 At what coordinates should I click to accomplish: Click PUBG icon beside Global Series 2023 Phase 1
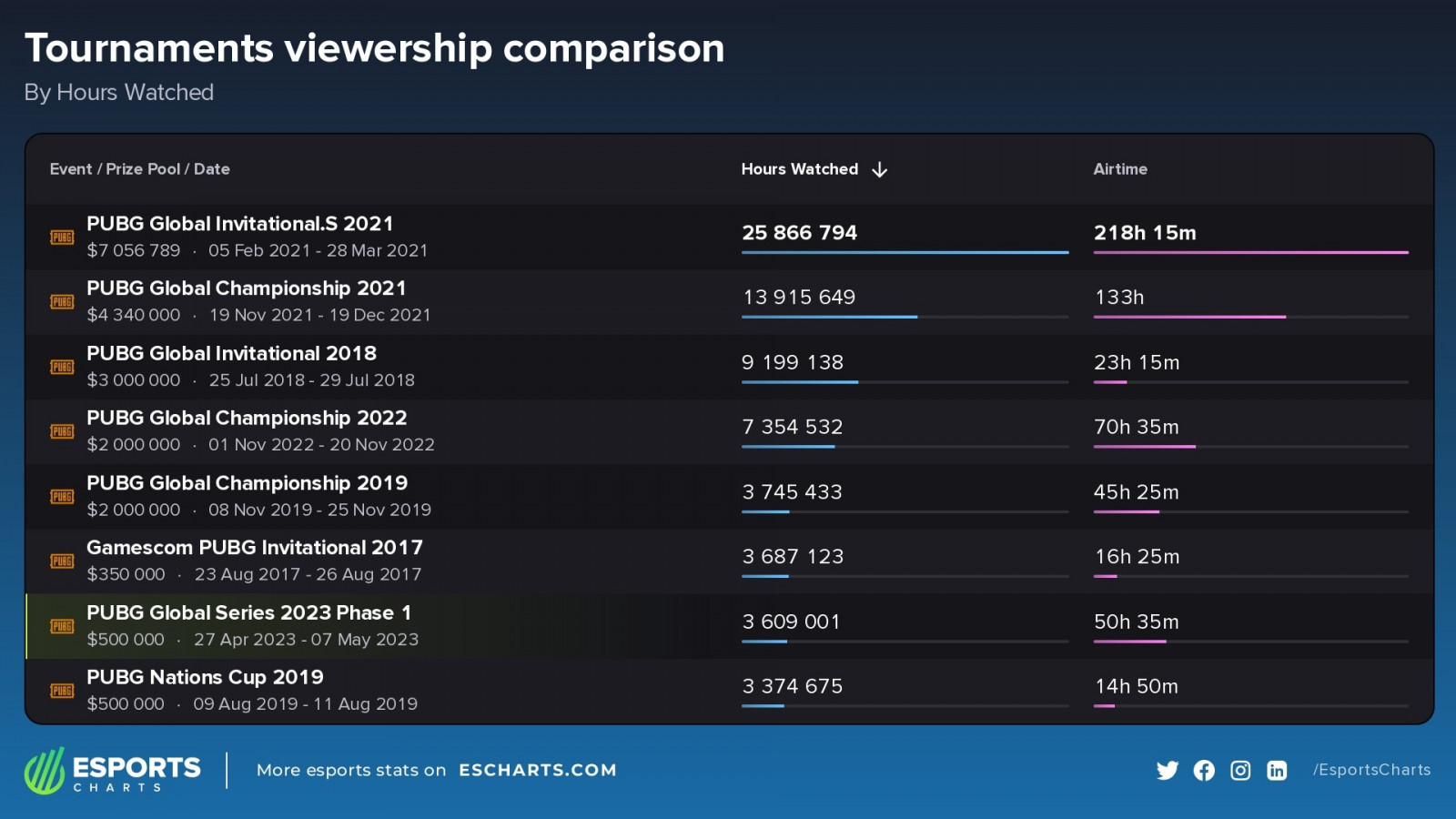[x=62, y=627]
